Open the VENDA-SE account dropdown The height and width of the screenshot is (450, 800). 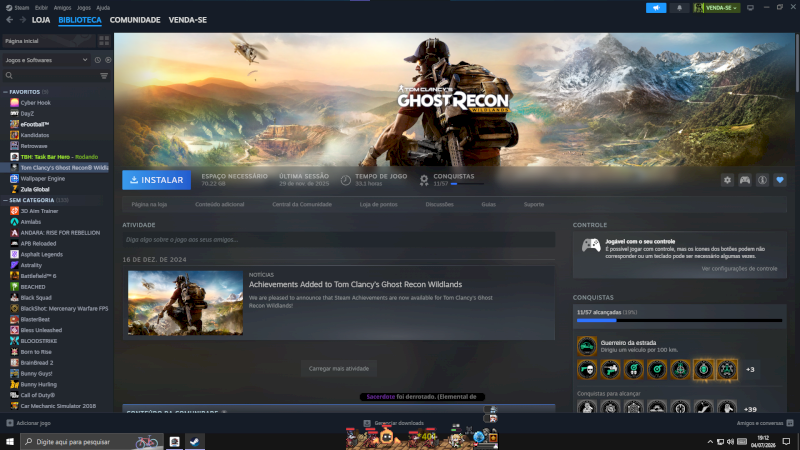tap(716, 8)
